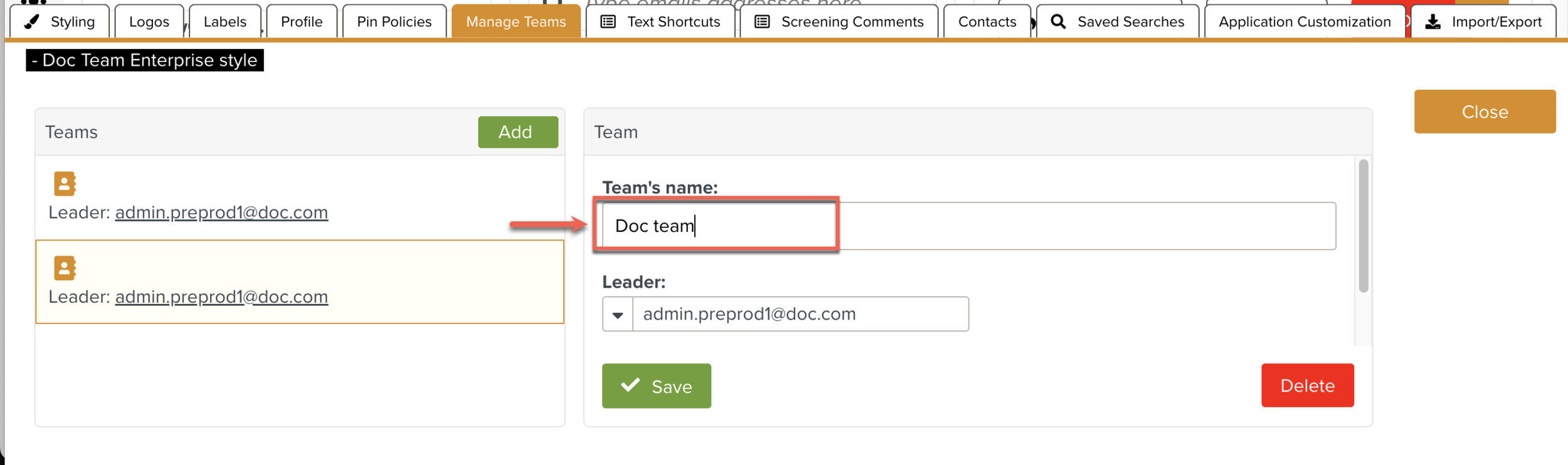
Task: Open first team's leader email link
Action: (x=221, y=212)
